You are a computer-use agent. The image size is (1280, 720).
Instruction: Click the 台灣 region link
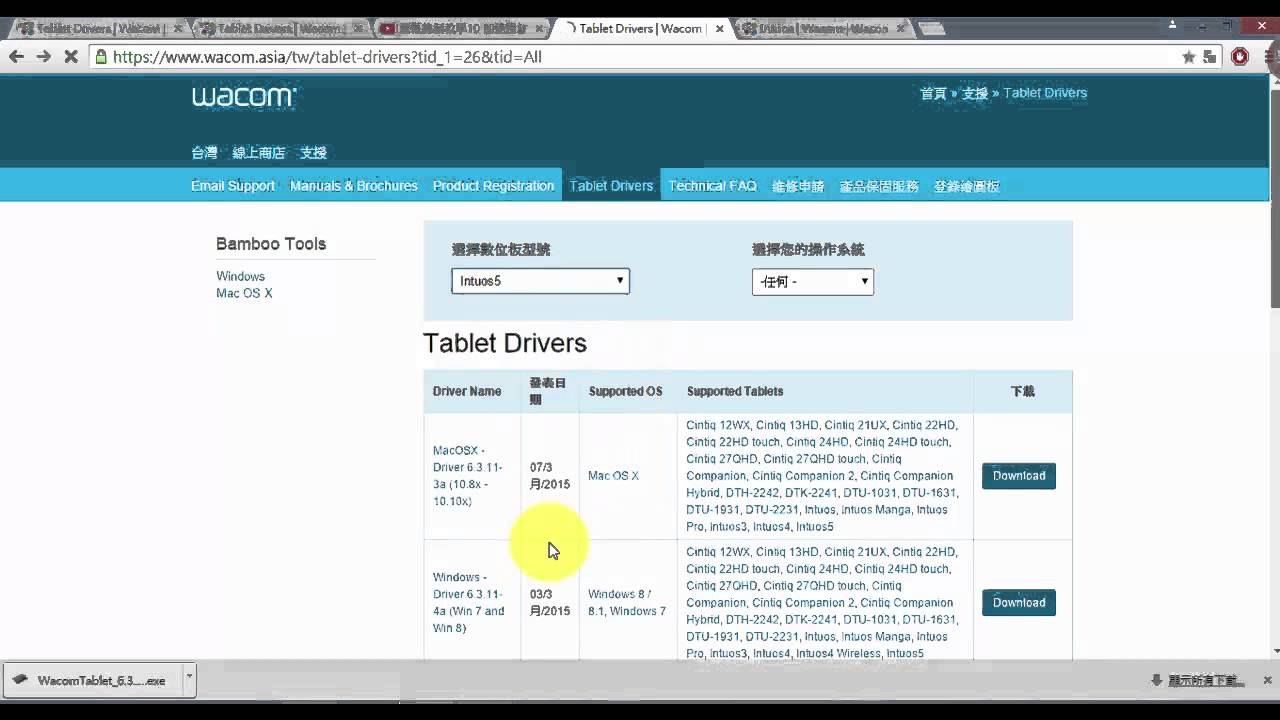(x=204, y=153)
